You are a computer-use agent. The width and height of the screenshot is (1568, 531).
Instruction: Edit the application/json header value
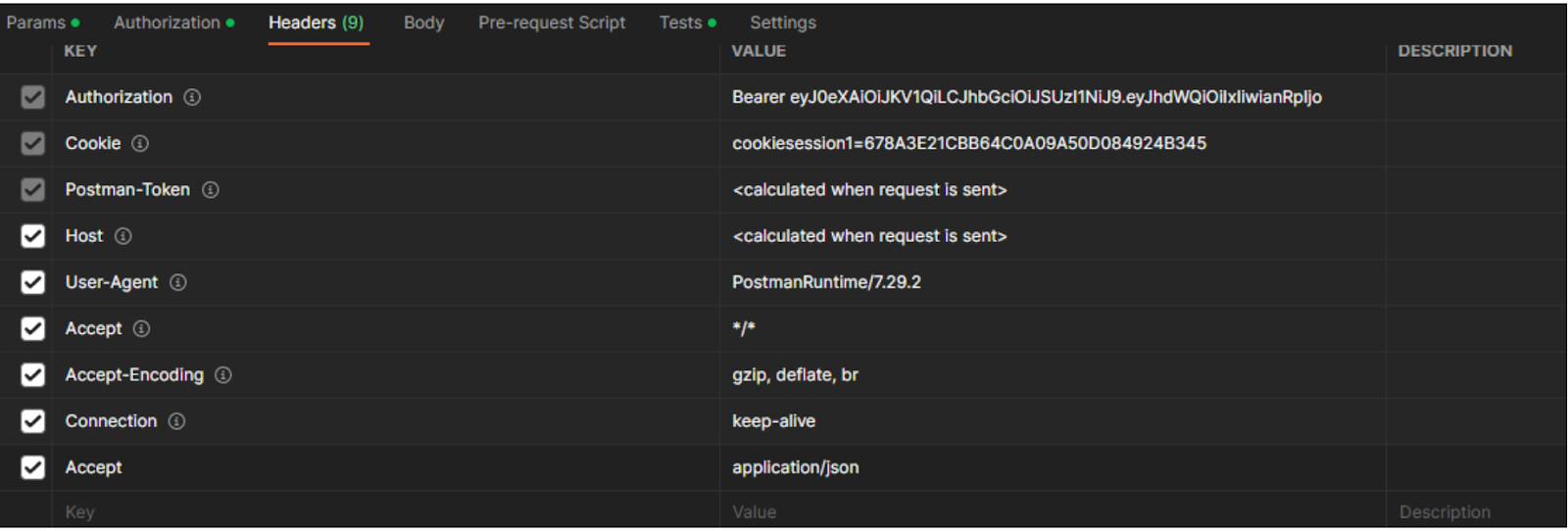pyautogui.click(x=796, y=467)
